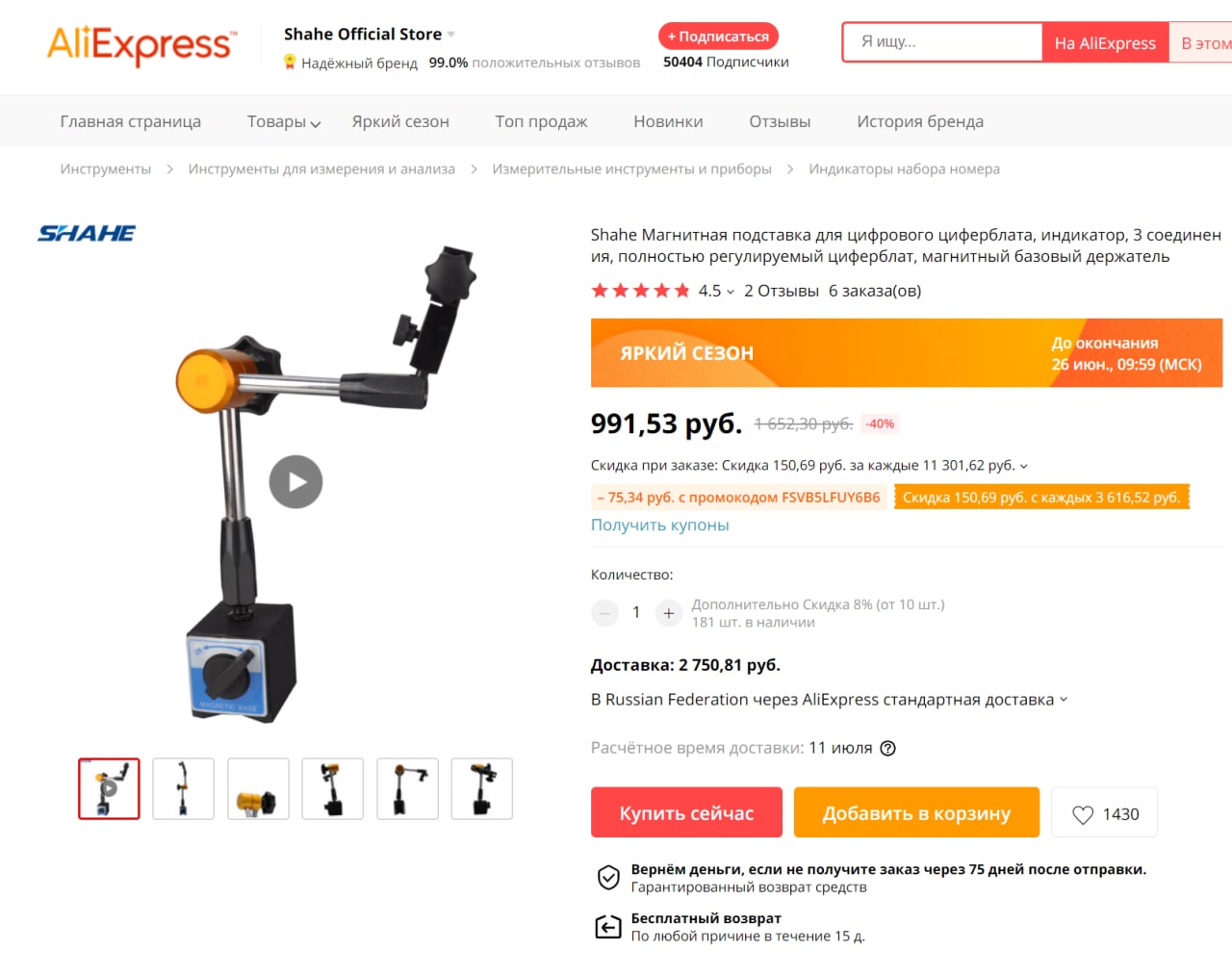Click the Я ищу search field
Image resolution: width=1232 pixels, height=976 pixels.
(x=942, y=42)
